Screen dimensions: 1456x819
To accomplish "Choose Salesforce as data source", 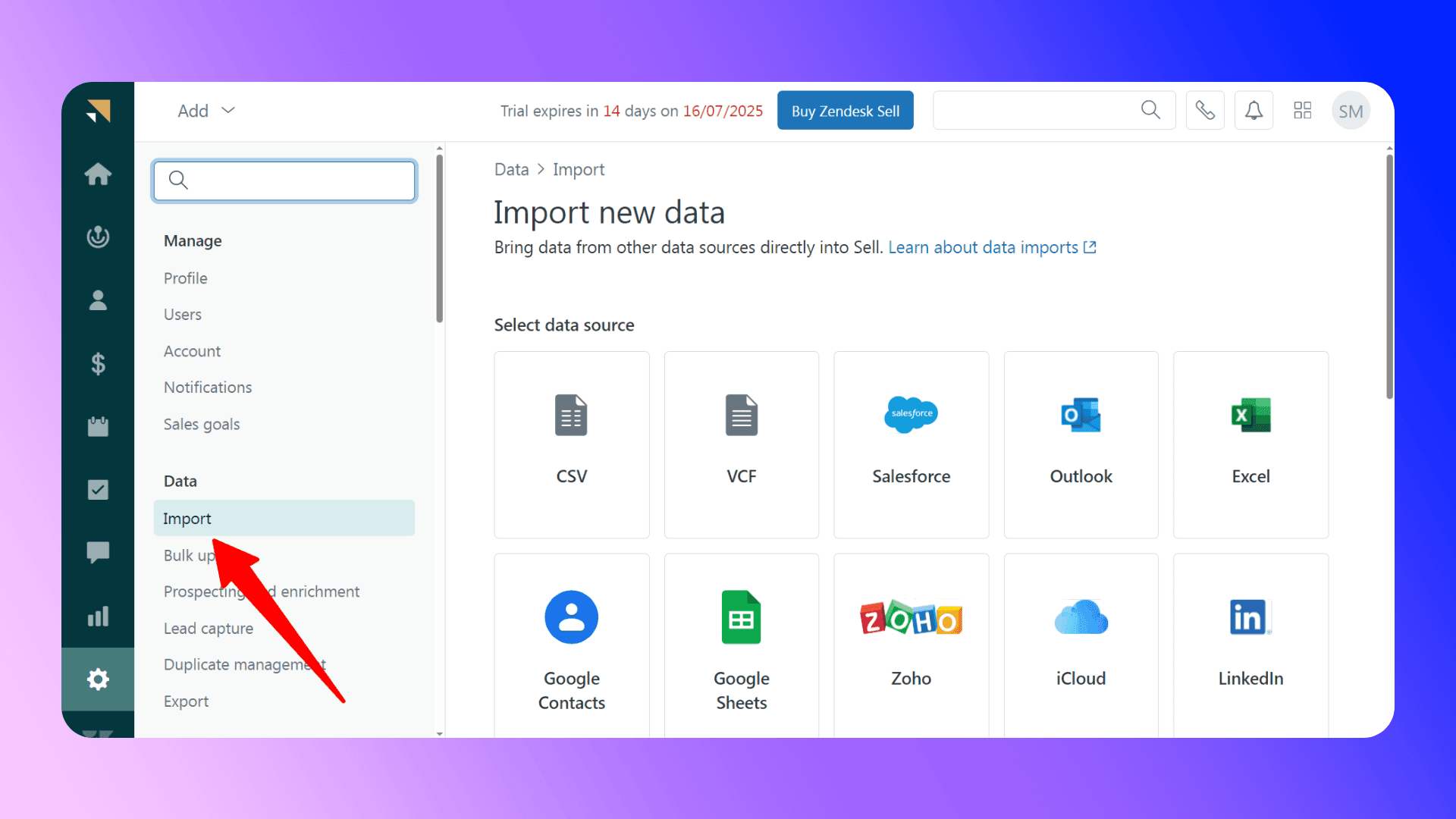I will point(912,444).
